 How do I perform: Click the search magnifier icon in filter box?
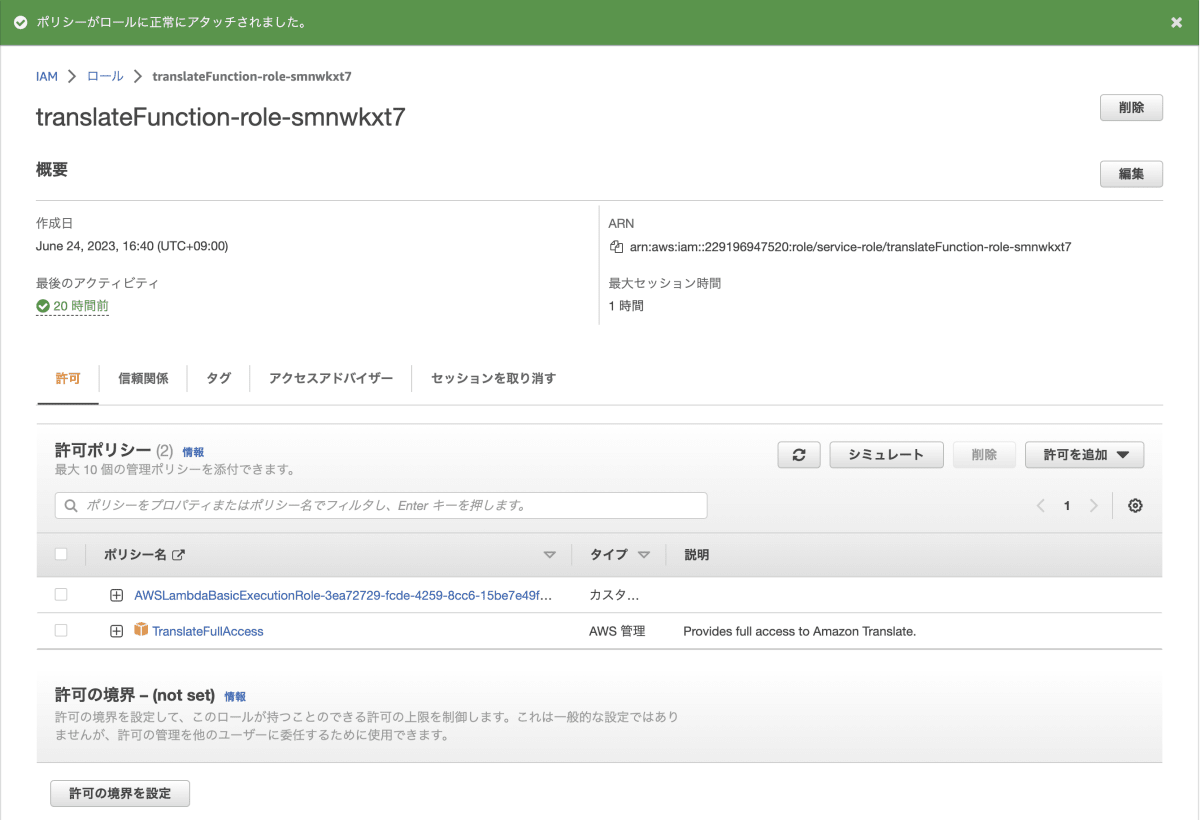point(71,506)
